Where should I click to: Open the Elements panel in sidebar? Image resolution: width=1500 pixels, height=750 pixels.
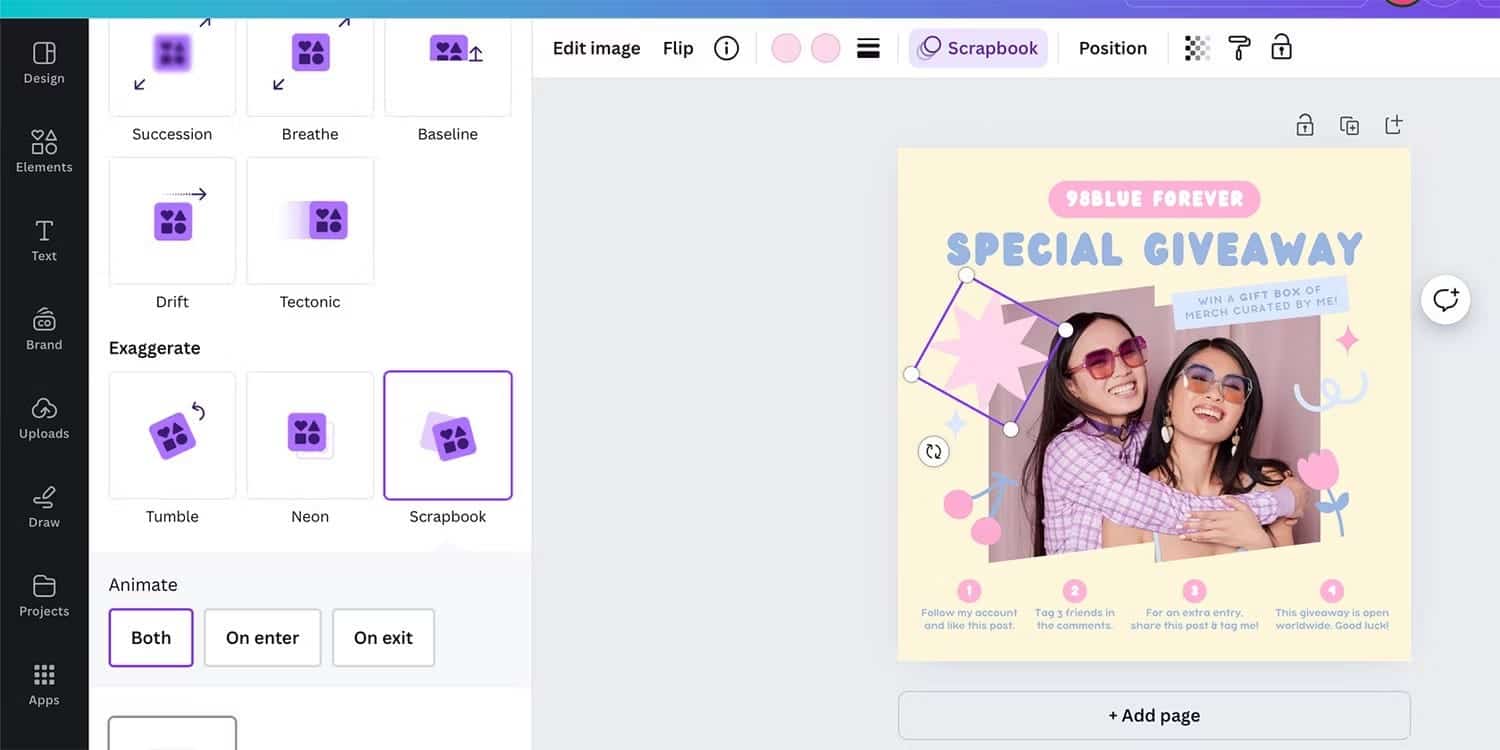[x=44, y=151]
